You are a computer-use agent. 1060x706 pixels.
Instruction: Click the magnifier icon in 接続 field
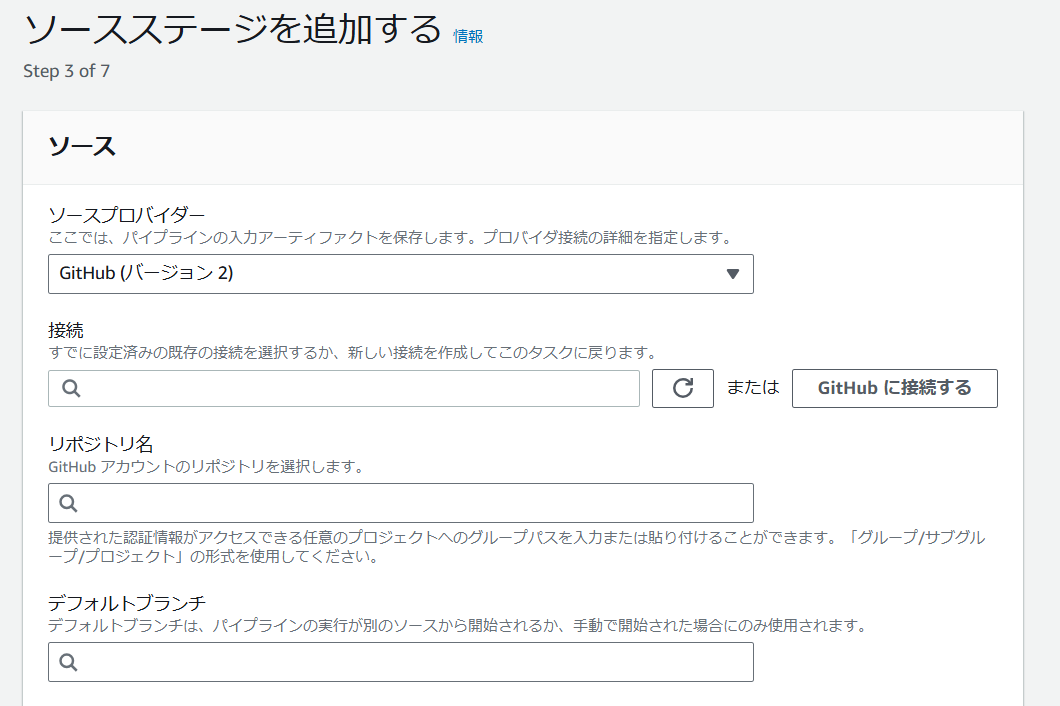(71, 388)
